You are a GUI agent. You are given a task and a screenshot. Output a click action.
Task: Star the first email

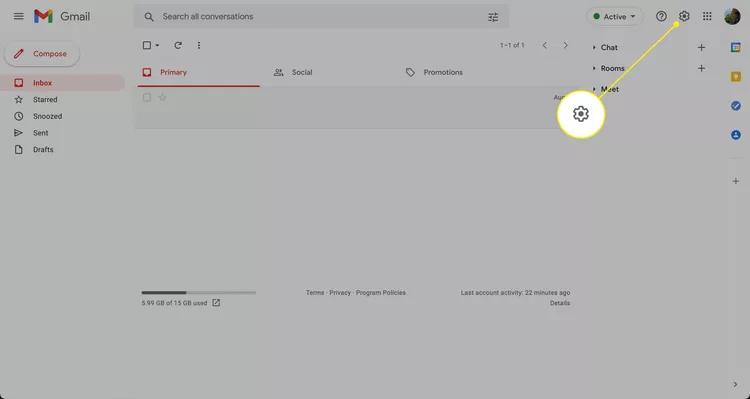(x=163, y=98)
